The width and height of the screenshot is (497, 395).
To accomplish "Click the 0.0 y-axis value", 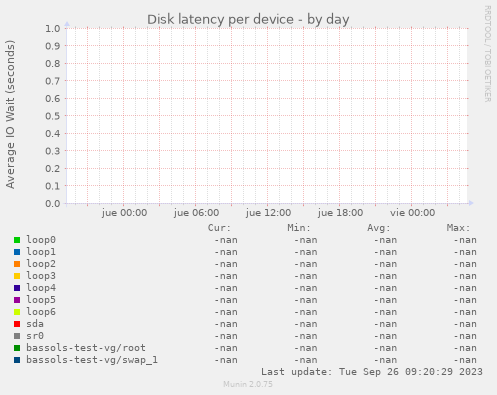I will tap(53, 204).
